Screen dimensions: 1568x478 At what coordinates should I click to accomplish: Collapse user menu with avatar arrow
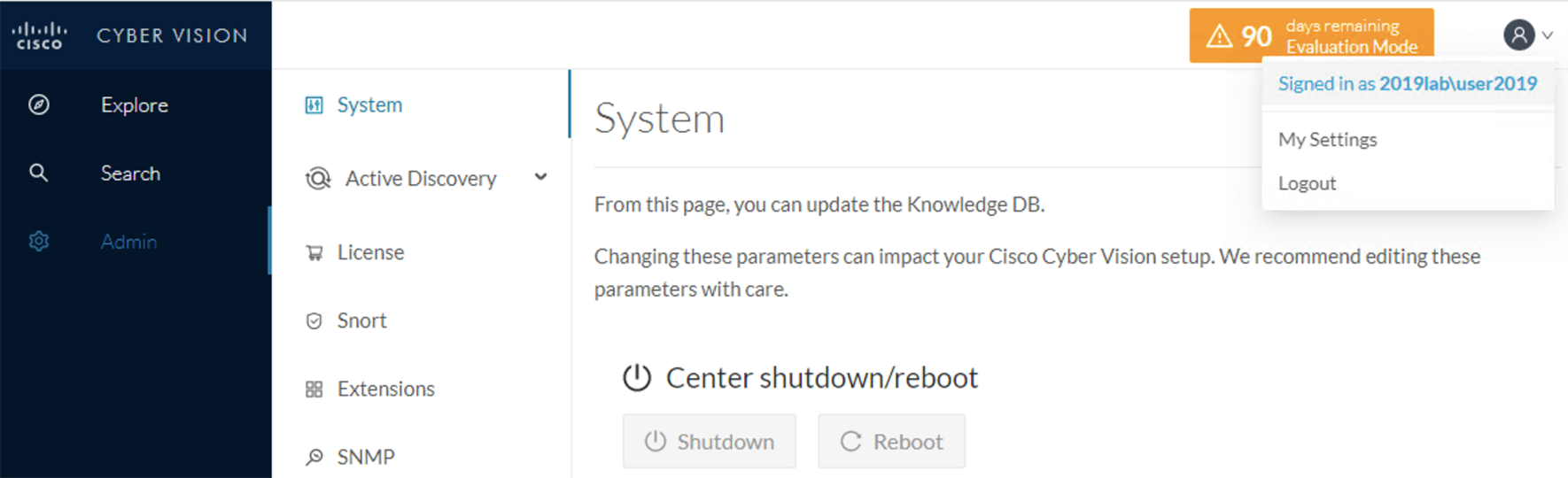click(1548, 35)
